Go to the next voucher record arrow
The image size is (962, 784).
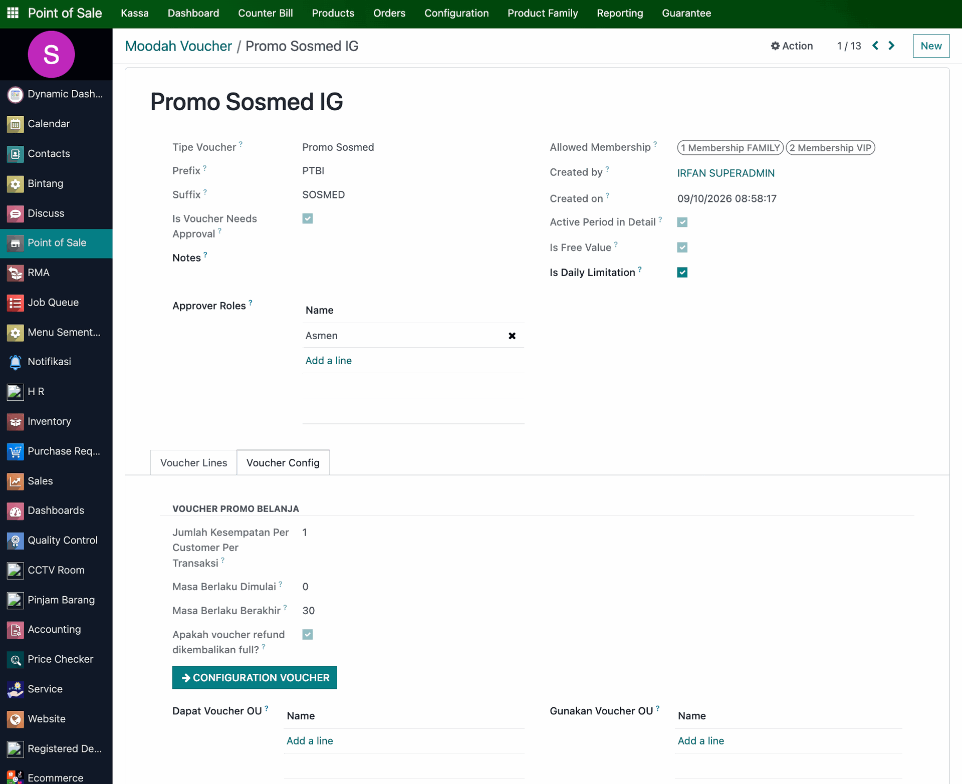[891, 45]
